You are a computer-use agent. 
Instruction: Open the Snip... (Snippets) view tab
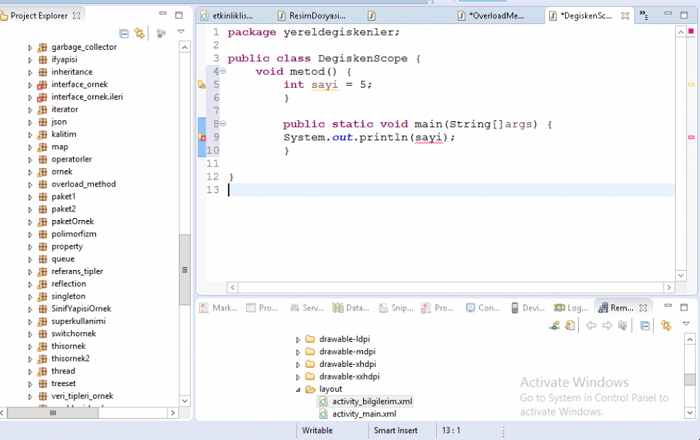[396, 308]
